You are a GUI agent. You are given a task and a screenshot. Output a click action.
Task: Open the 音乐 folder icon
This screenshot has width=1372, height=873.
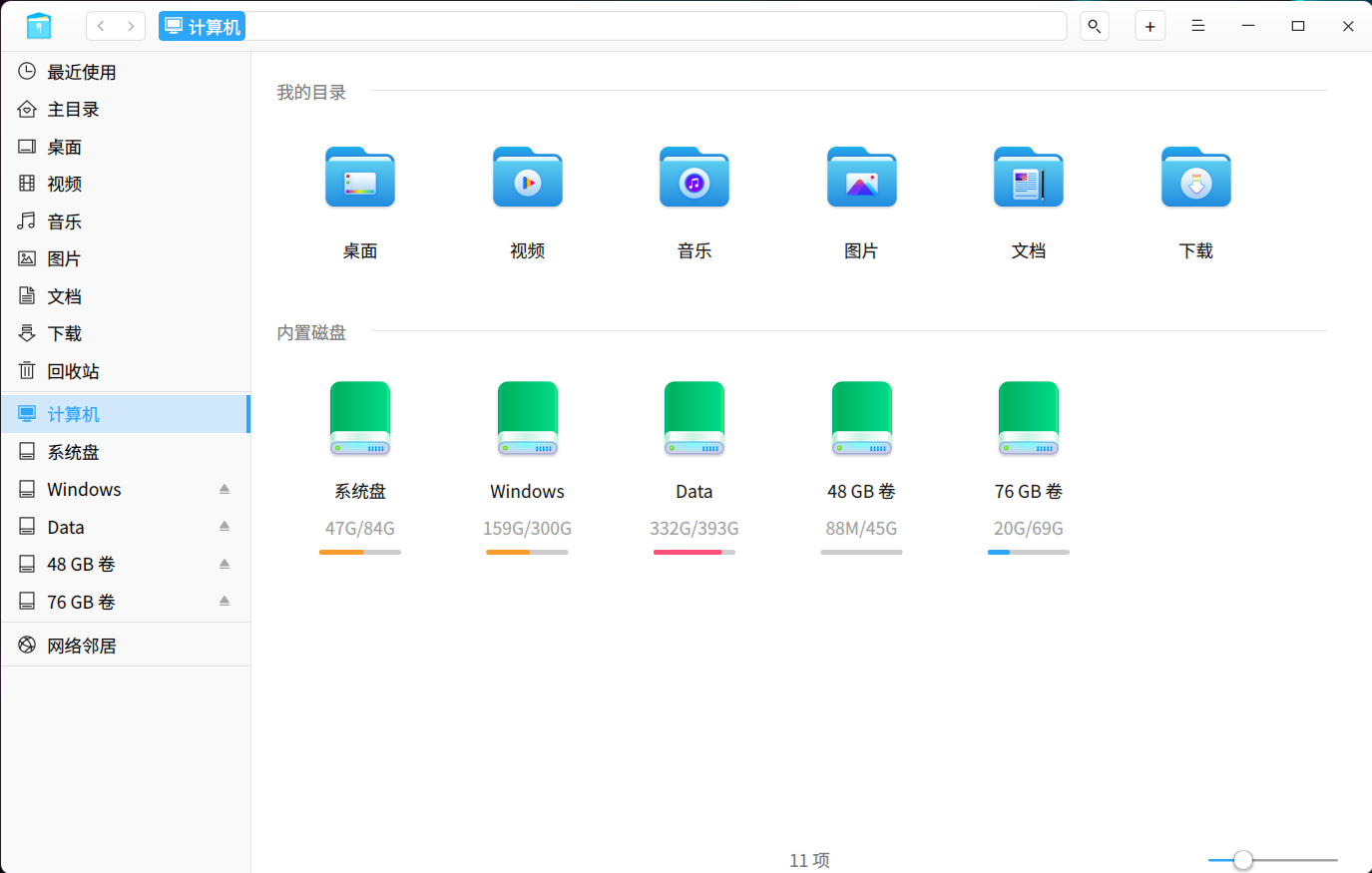point(694,178)
